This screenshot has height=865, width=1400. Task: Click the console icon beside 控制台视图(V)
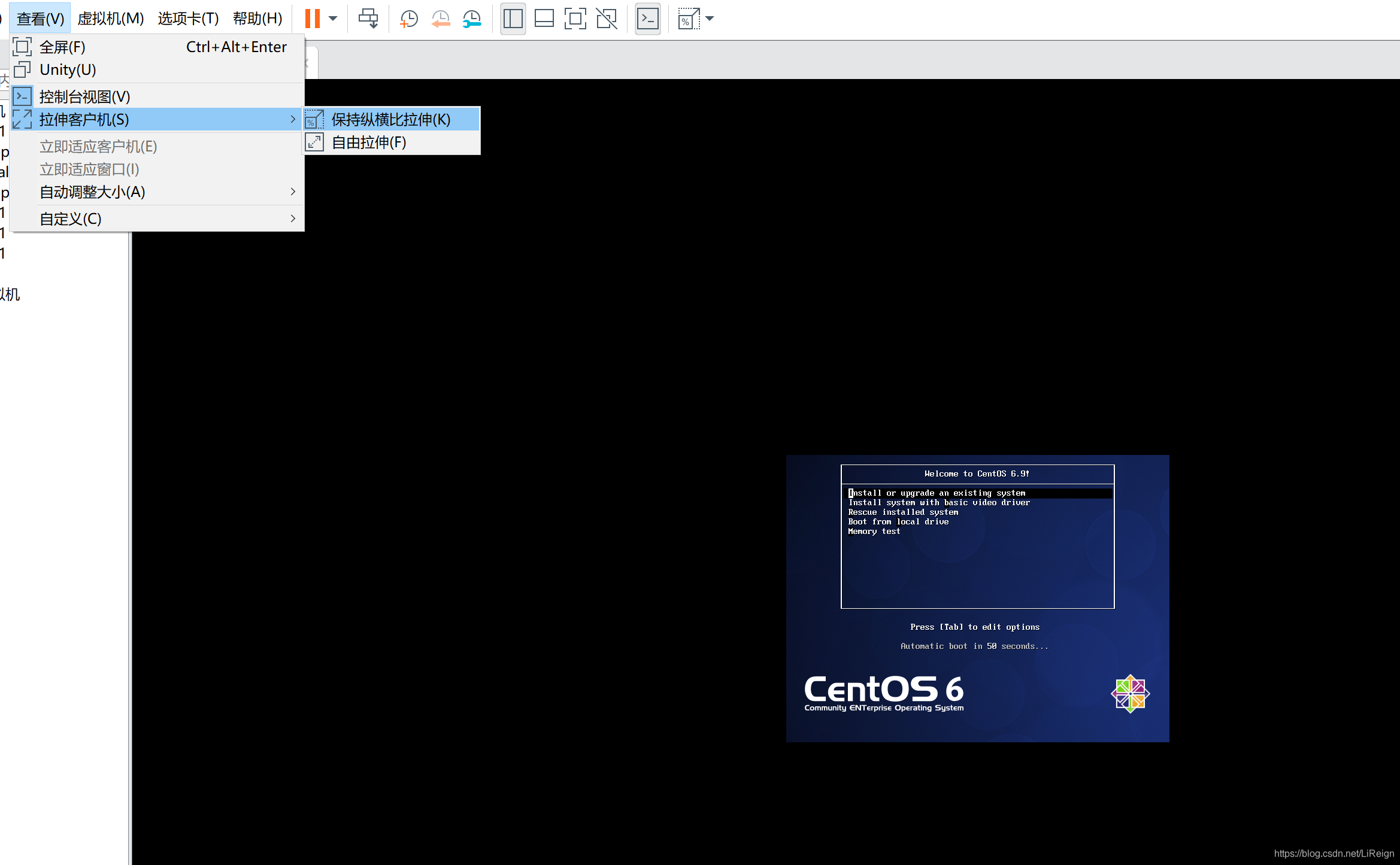pos(22,96)
